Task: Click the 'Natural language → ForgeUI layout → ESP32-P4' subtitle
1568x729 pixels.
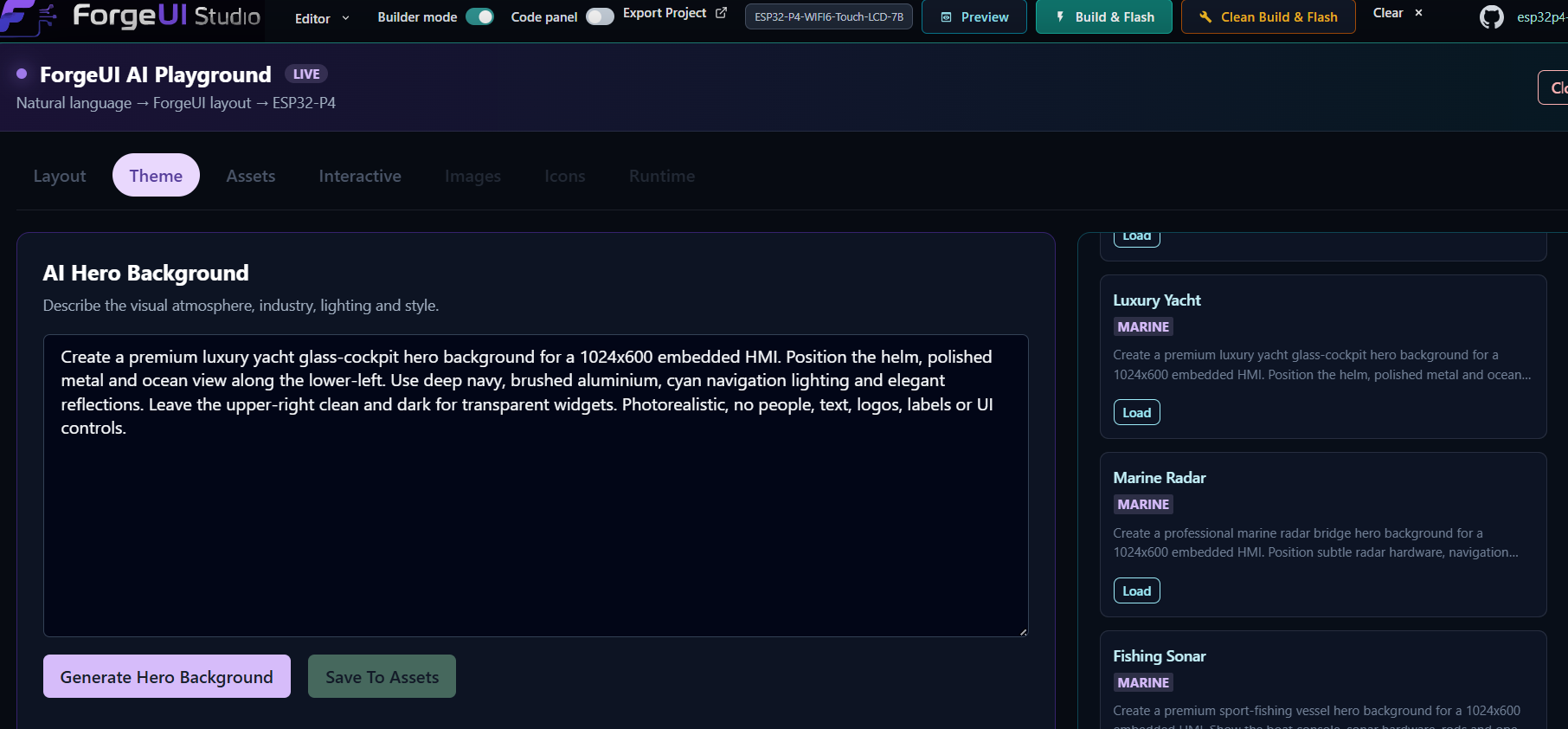Action: (x=176, y=103)
